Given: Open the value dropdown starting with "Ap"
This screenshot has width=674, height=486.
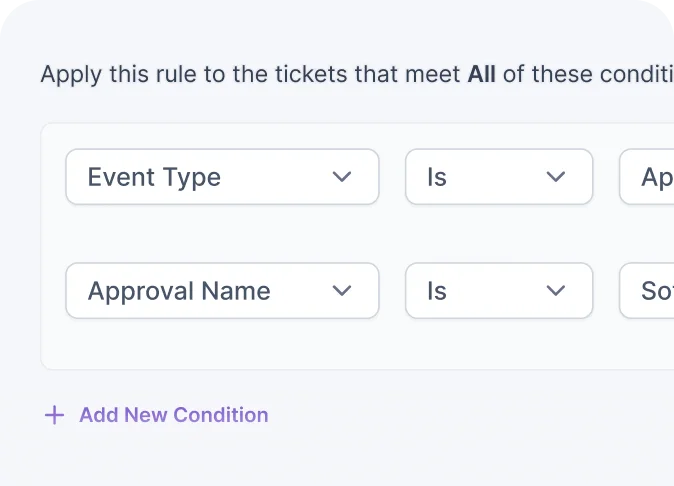Looking at the screenshot, I should tap(648, 177).
